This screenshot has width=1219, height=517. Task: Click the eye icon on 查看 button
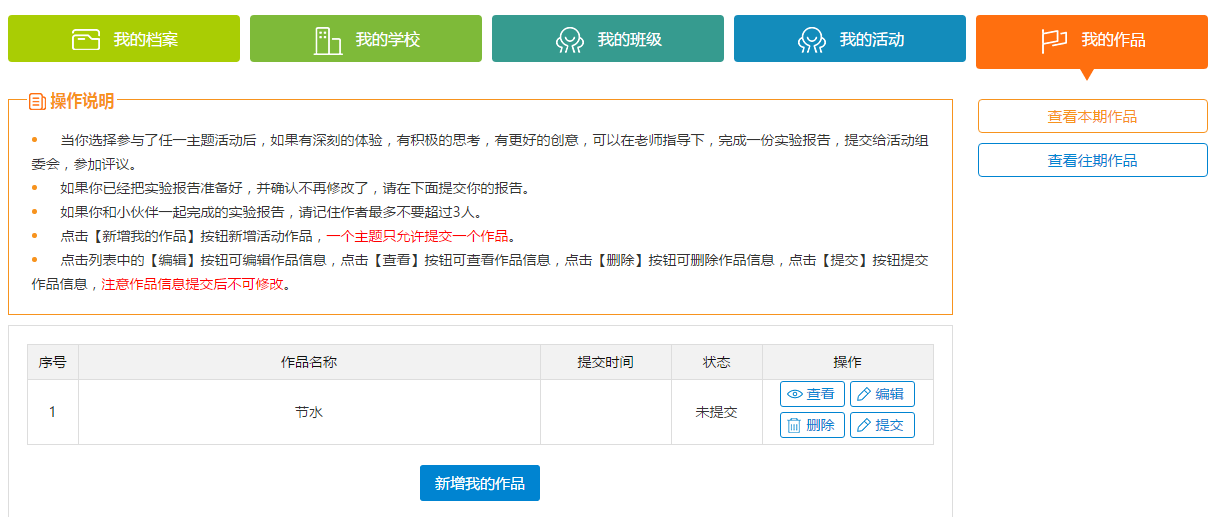tap(795, 394)
